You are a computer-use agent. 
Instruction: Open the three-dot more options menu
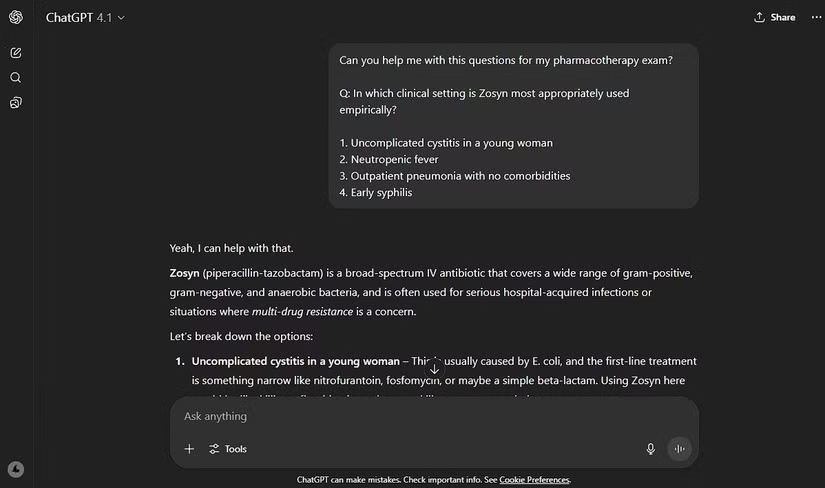pyautogui.click(x=816, y=17)
